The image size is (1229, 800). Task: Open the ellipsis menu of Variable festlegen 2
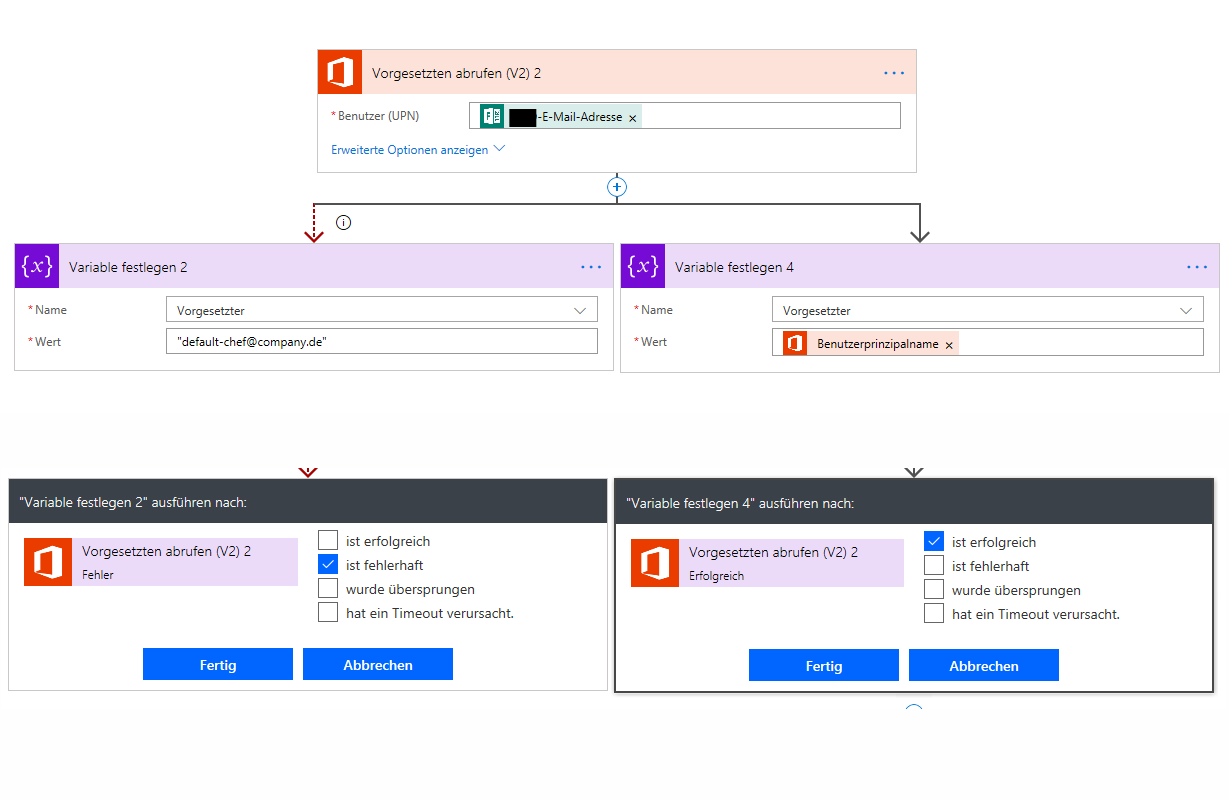click(590, 266)
